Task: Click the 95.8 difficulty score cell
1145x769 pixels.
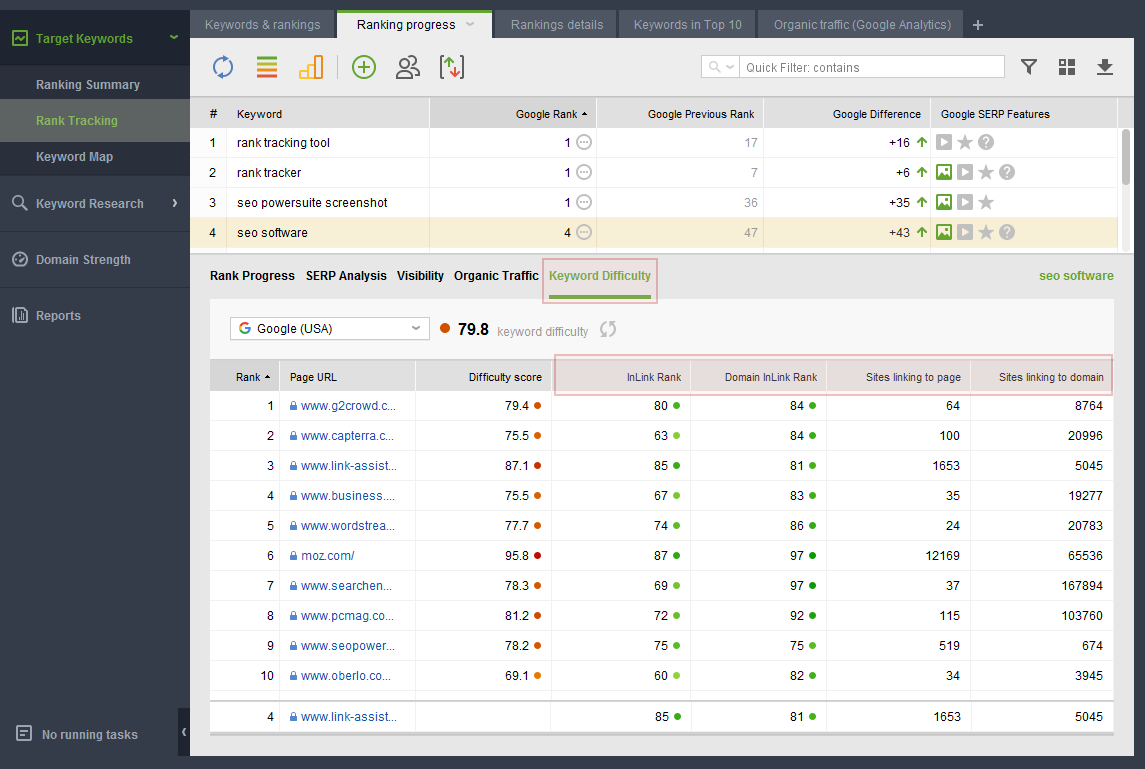Action: 483,556
